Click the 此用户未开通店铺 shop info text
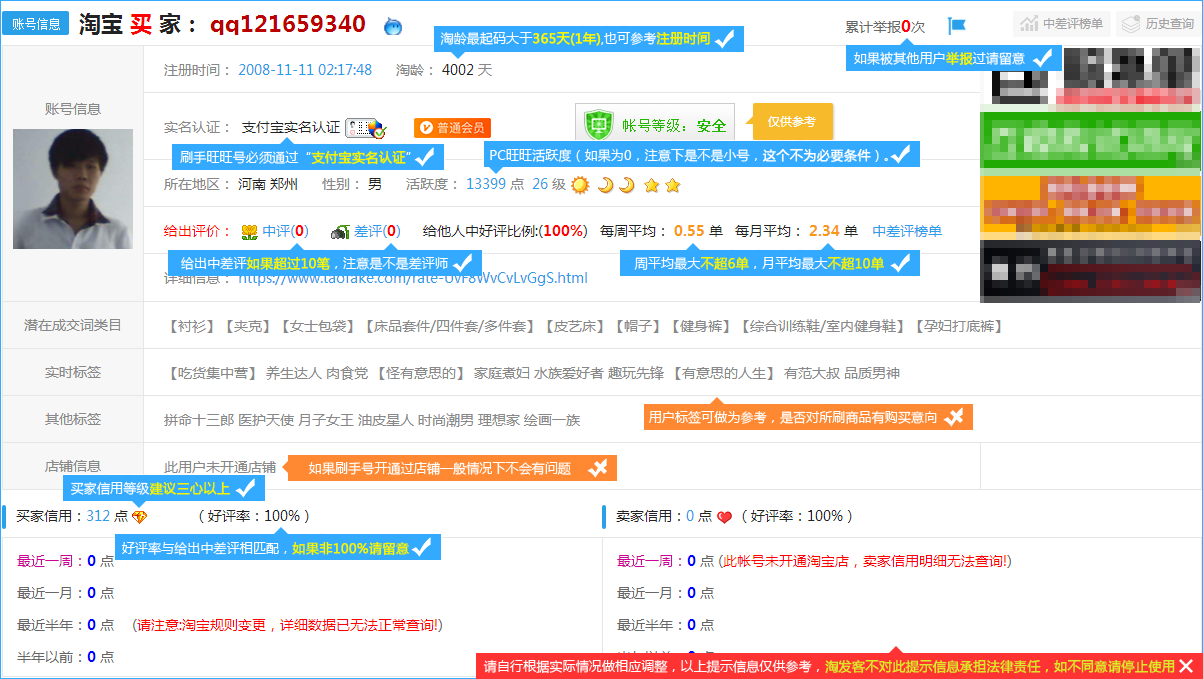Image resolution: width=1203 pixels, height=679 pixels. [220, 466]
